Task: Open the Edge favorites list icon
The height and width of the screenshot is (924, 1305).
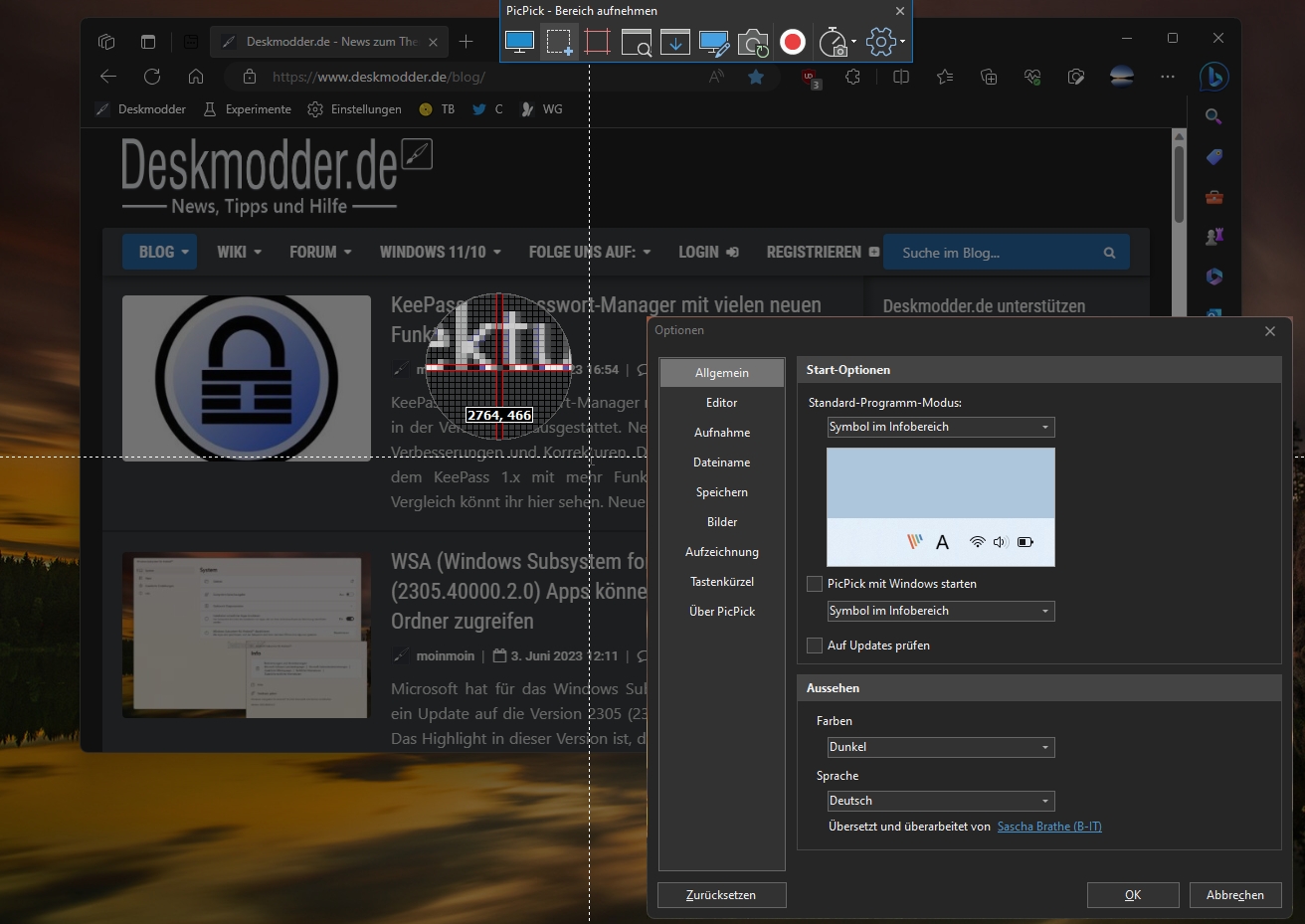Action: [945, 77]
